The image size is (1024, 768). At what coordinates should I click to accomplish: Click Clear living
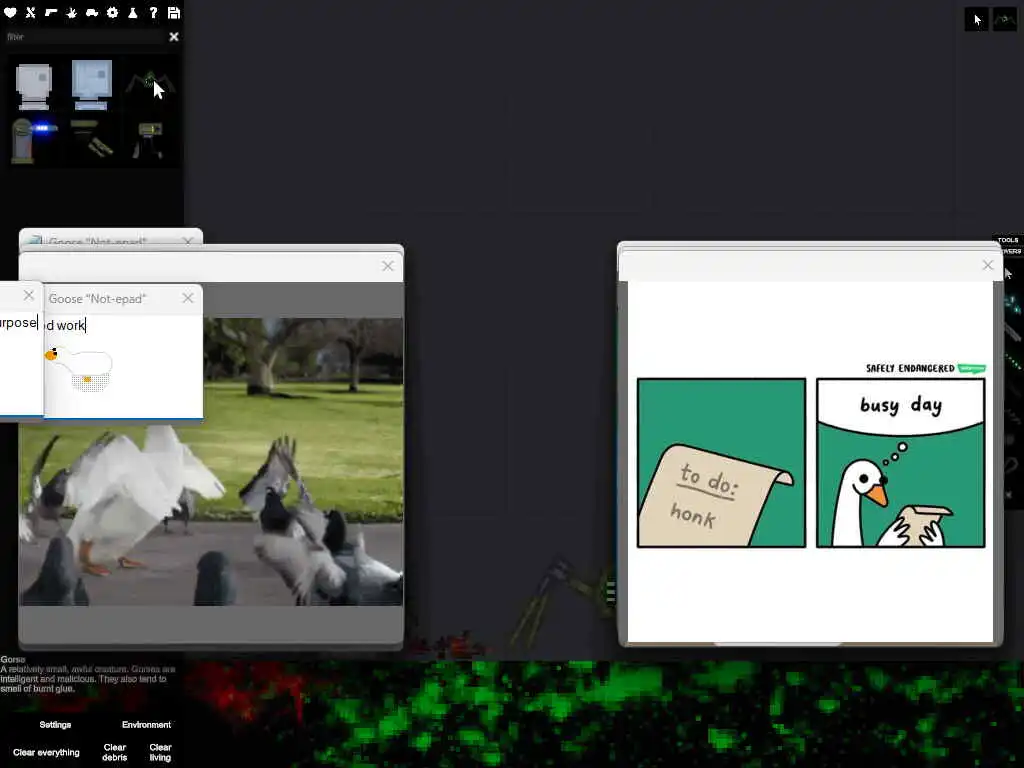pyautogui.click(x=160, y=752)
